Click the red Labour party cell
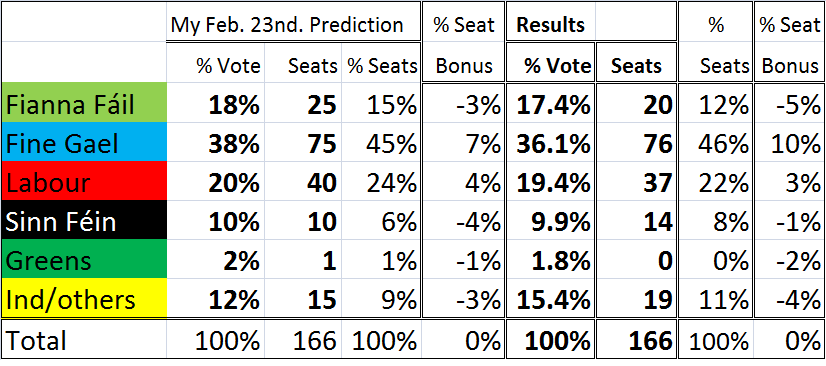The width and height of the screenshot is (826, 366). coord(84,180)
